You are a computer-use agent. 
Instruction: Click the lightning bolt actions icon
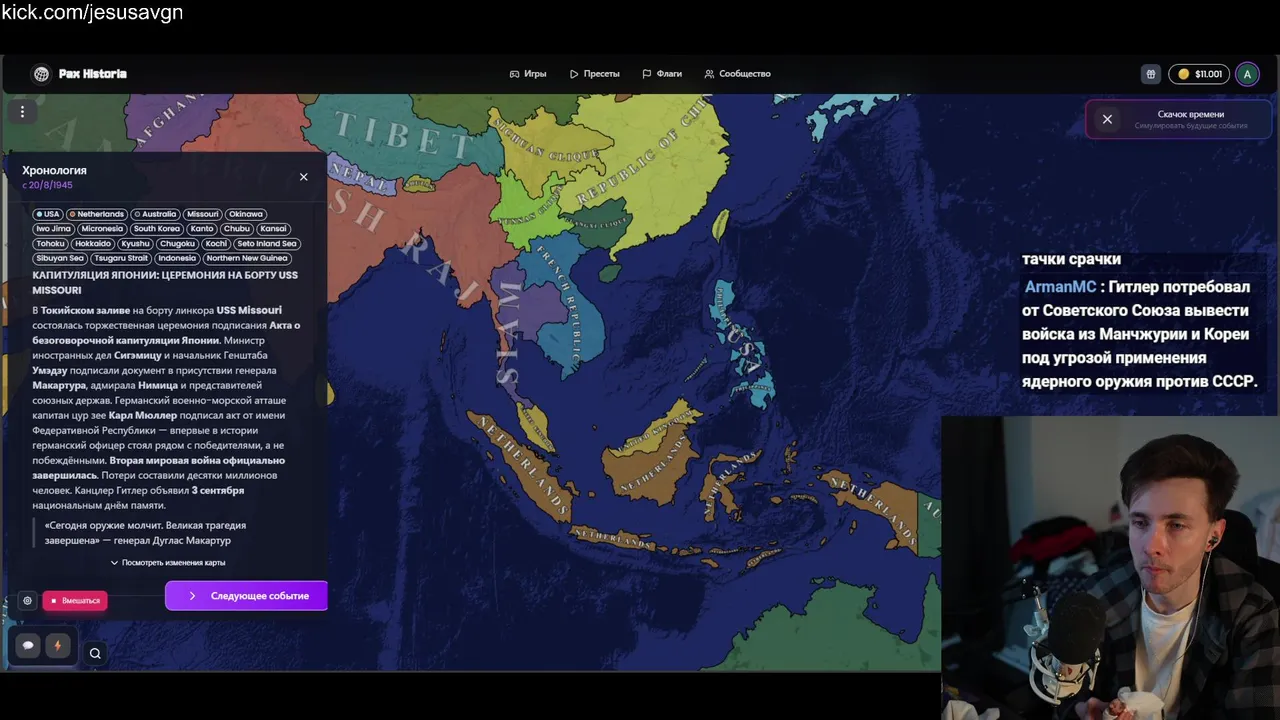tap(57, 646)
